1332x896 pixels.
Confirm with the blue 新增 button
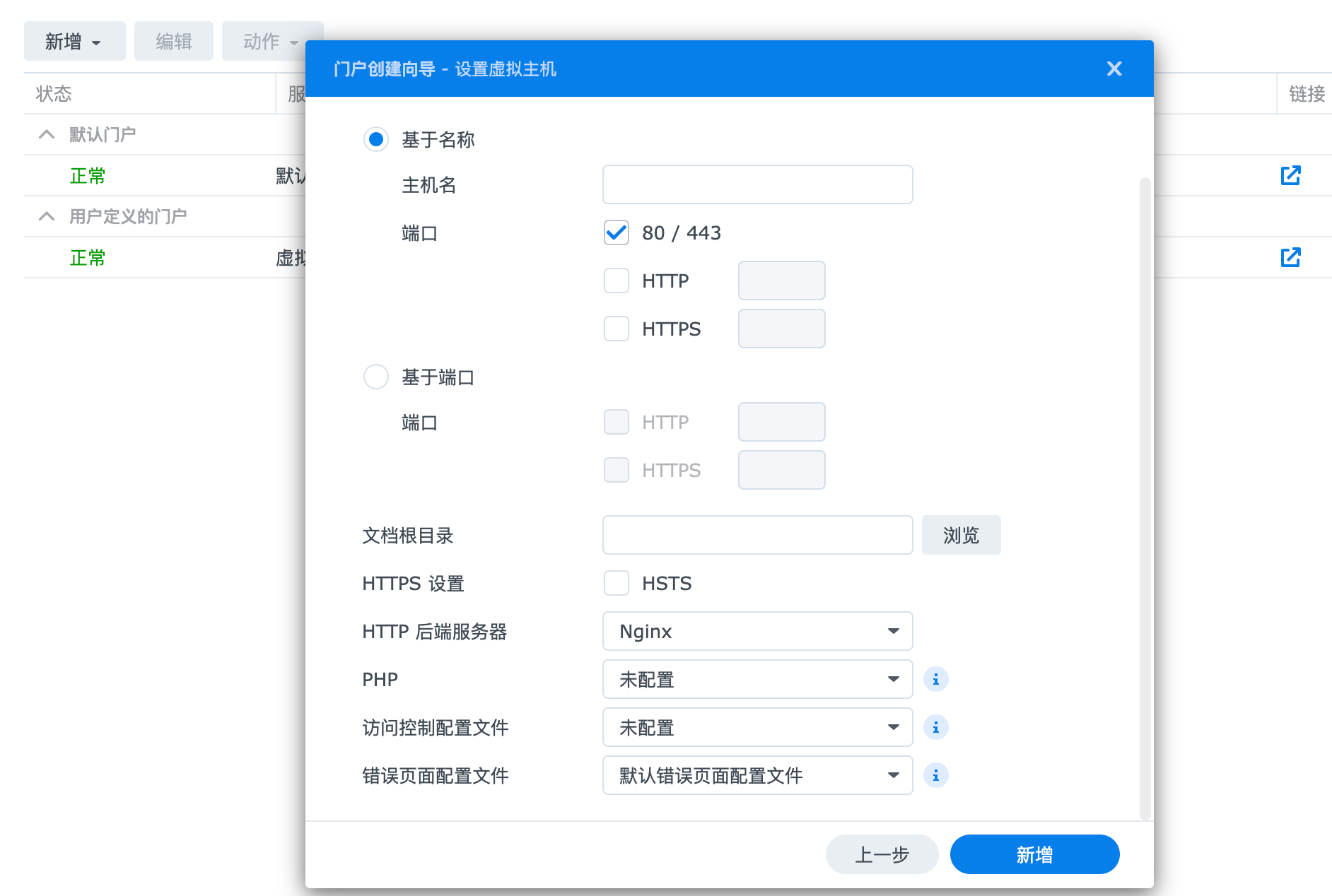pyautogui.click(x=1035, y=854)
